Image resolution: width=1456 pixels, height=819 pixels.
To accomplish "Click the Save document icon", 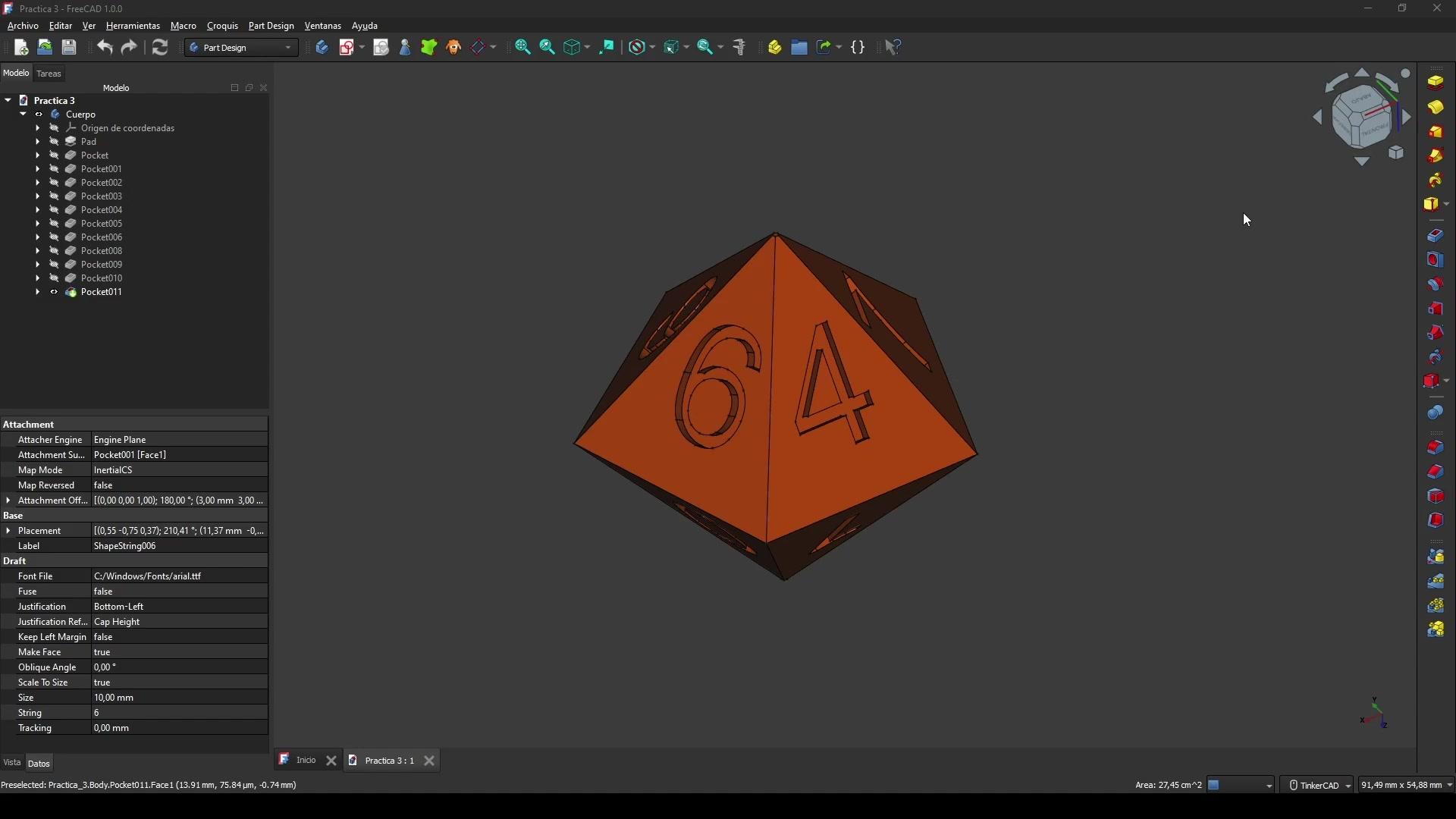I will pos(69,48).
